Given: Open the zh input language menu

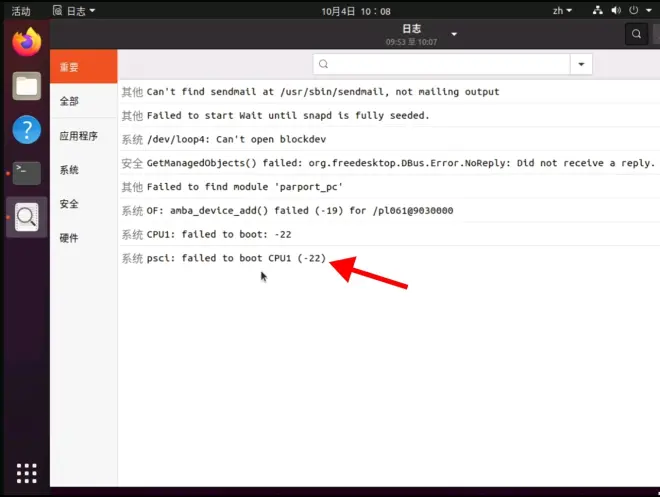Looking at the screenshot, I should pyautogui.click(x=562, y=11).
